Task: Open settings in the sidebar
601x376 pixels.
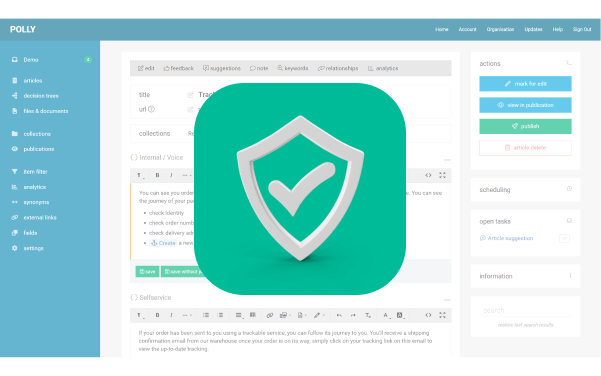Action: [x=28, y=248]
